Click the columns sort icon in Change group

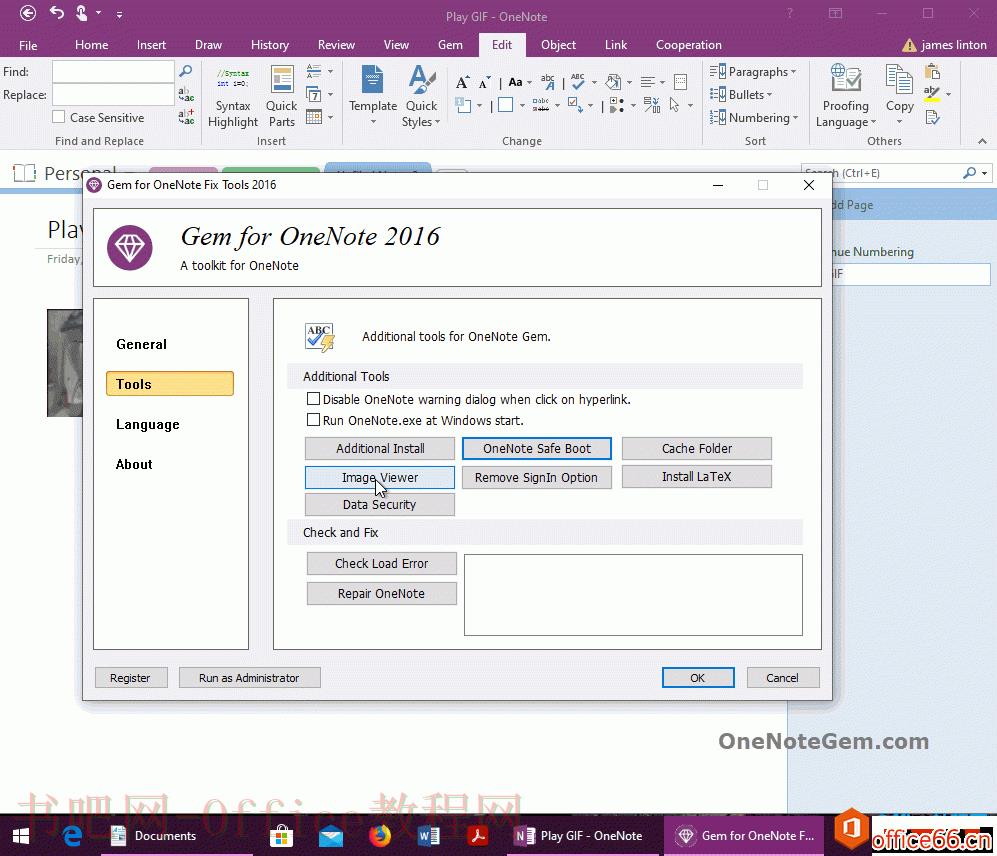[652, 104]
